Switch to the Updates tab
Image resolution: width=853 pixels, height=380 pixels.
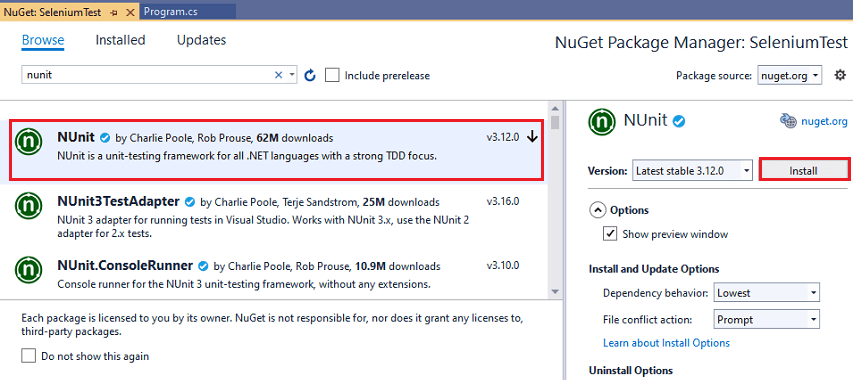(201, 40)
